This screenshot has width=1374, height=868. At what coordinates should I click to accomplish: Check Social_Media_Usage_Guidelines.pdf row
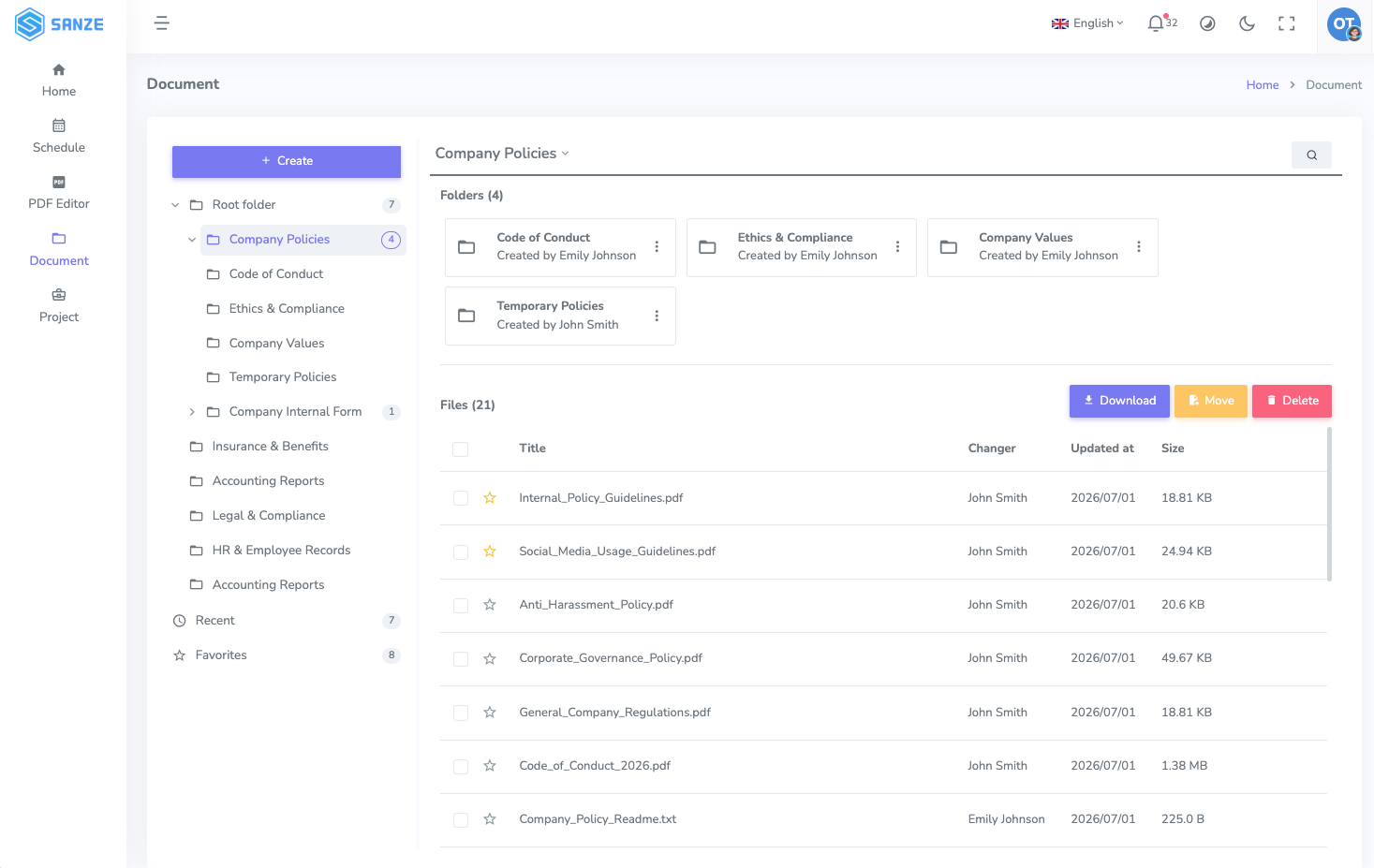(x=461, y=552)
